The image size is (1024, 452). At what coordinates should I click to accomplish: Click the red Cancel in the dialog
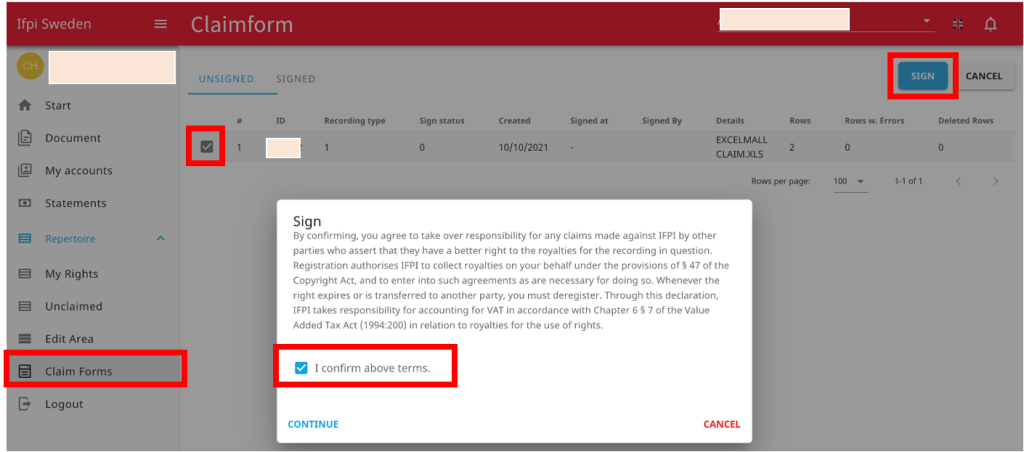722,425
